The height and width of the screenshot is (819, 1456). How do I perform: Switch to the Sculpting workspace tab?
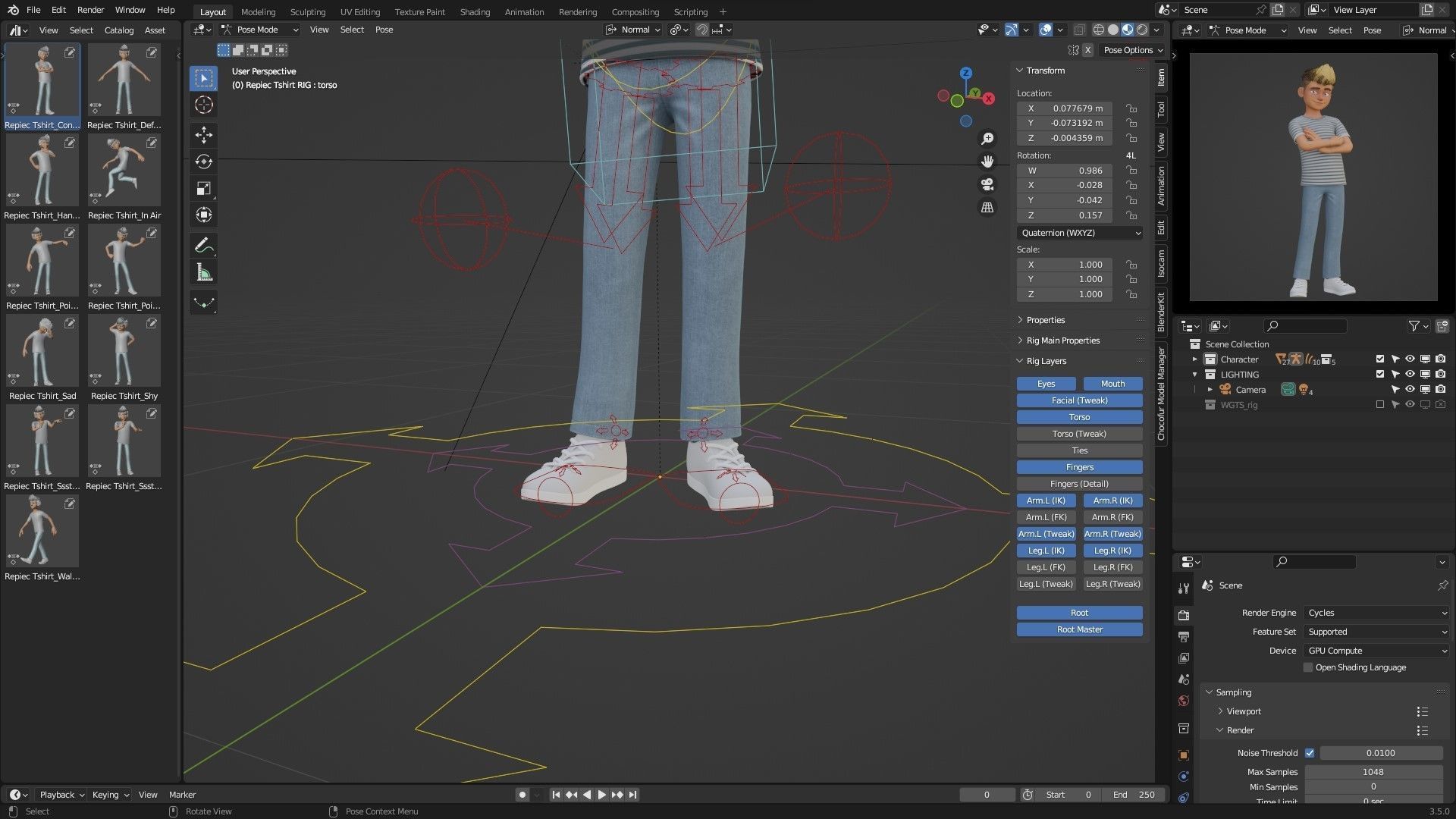pyautogui.click(x=307, y=11)
